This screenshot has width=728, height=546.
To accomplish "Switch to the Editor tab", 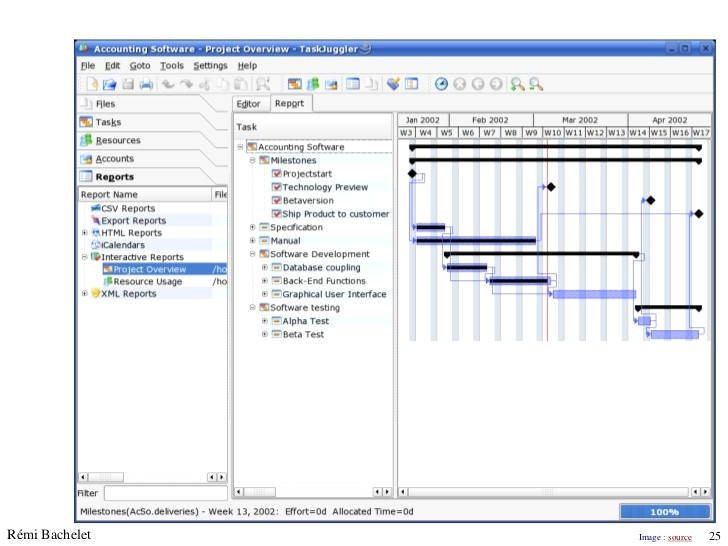I will pos(248,103).
